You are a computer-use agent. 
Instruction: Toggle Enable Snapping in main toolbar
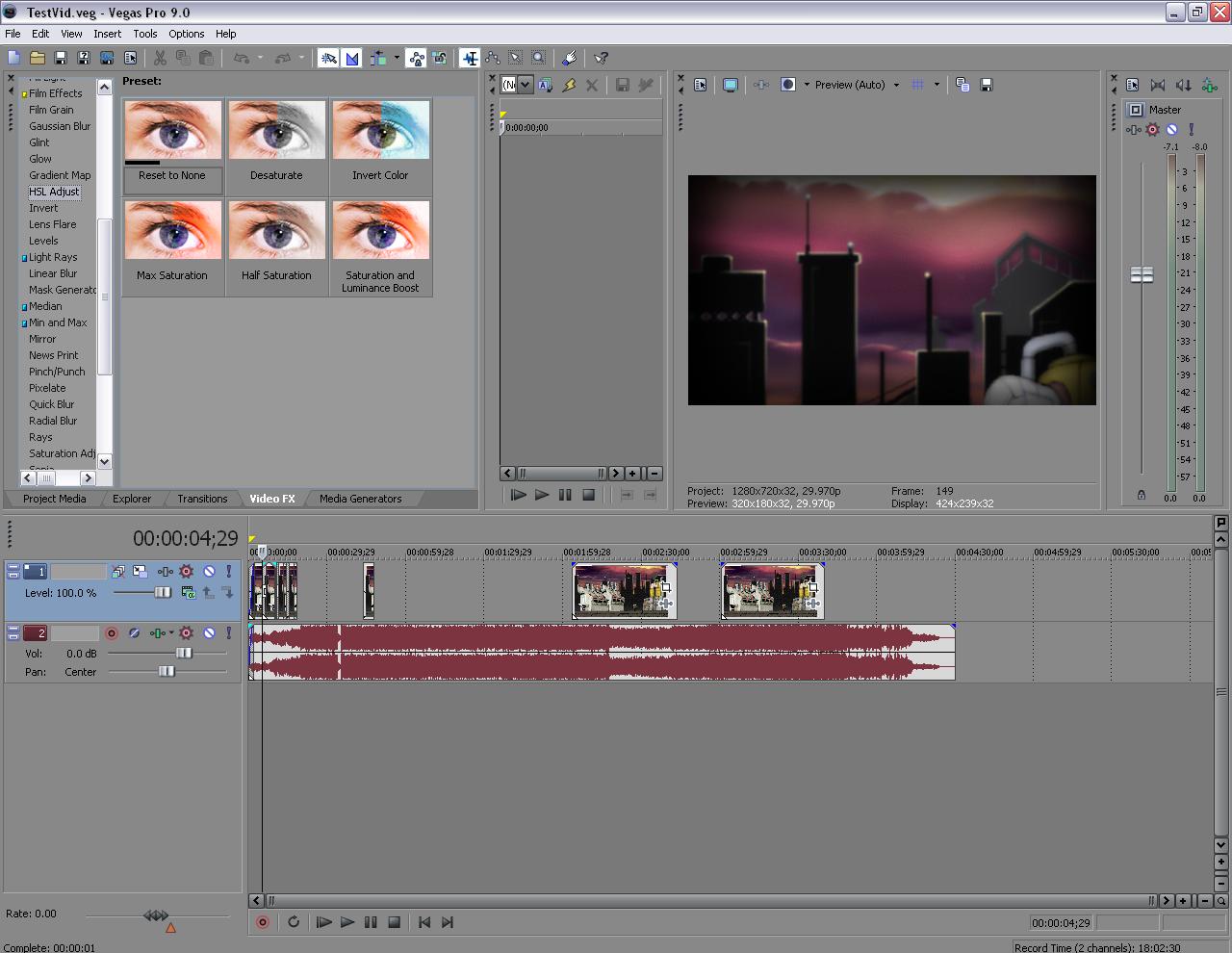click(x=329, y=58)
